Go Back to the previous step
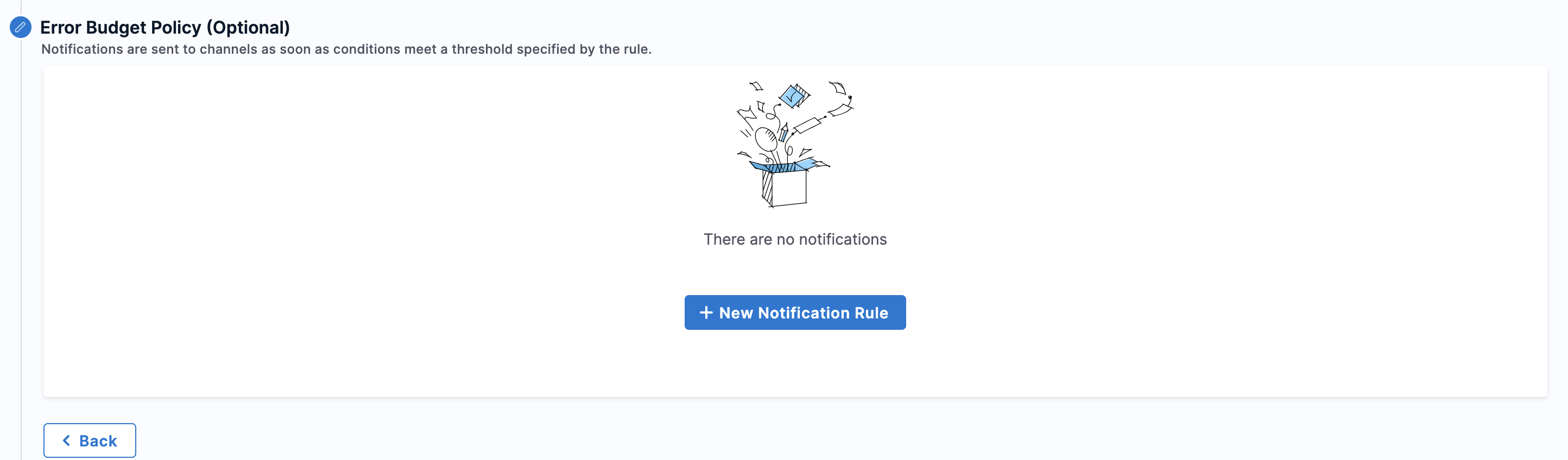This screenshot has width=1568, height=460. [x=90, y=440]
